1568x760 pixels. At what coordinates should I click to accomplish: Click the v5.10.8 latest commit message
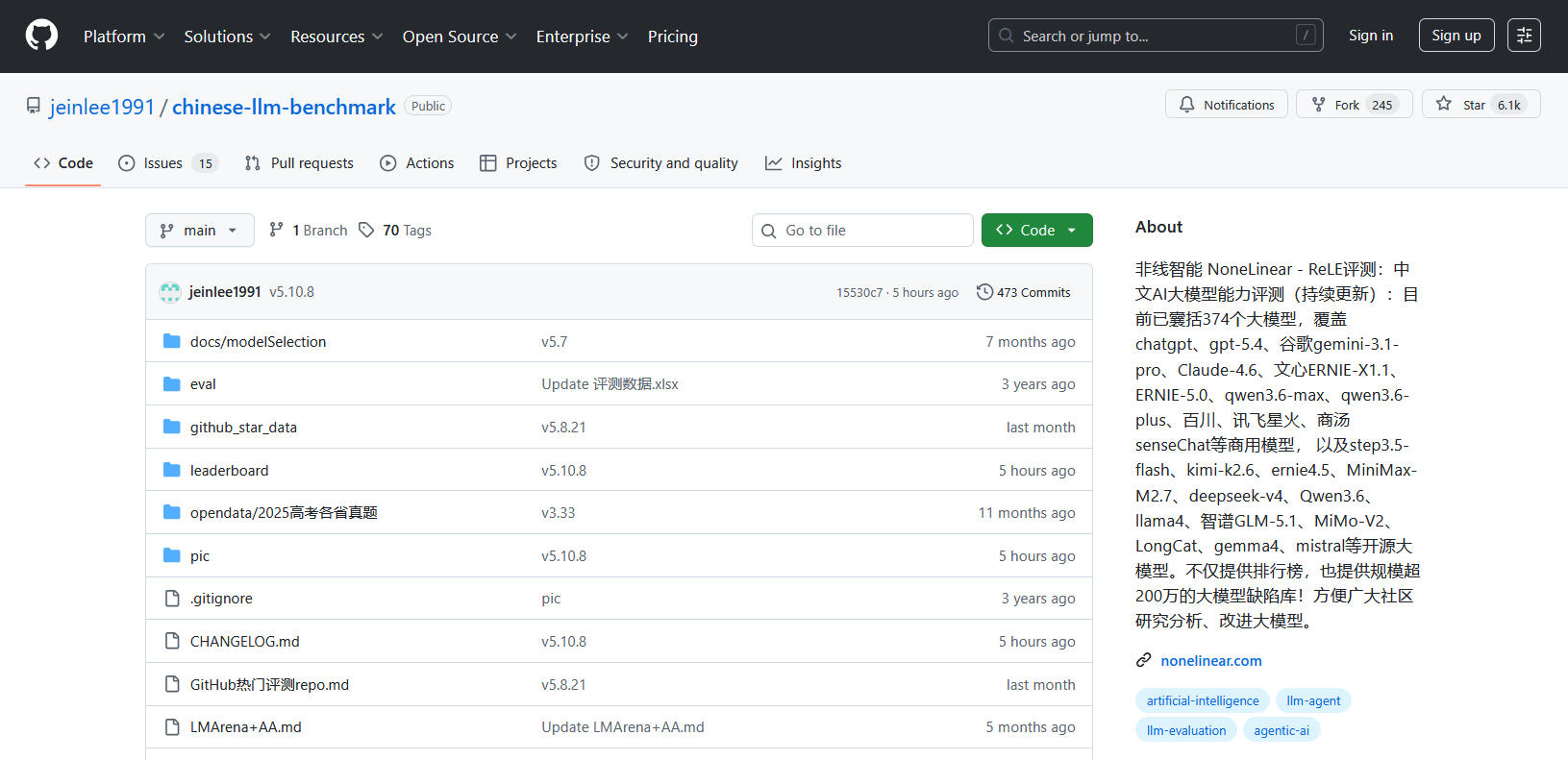pos(291,292)
